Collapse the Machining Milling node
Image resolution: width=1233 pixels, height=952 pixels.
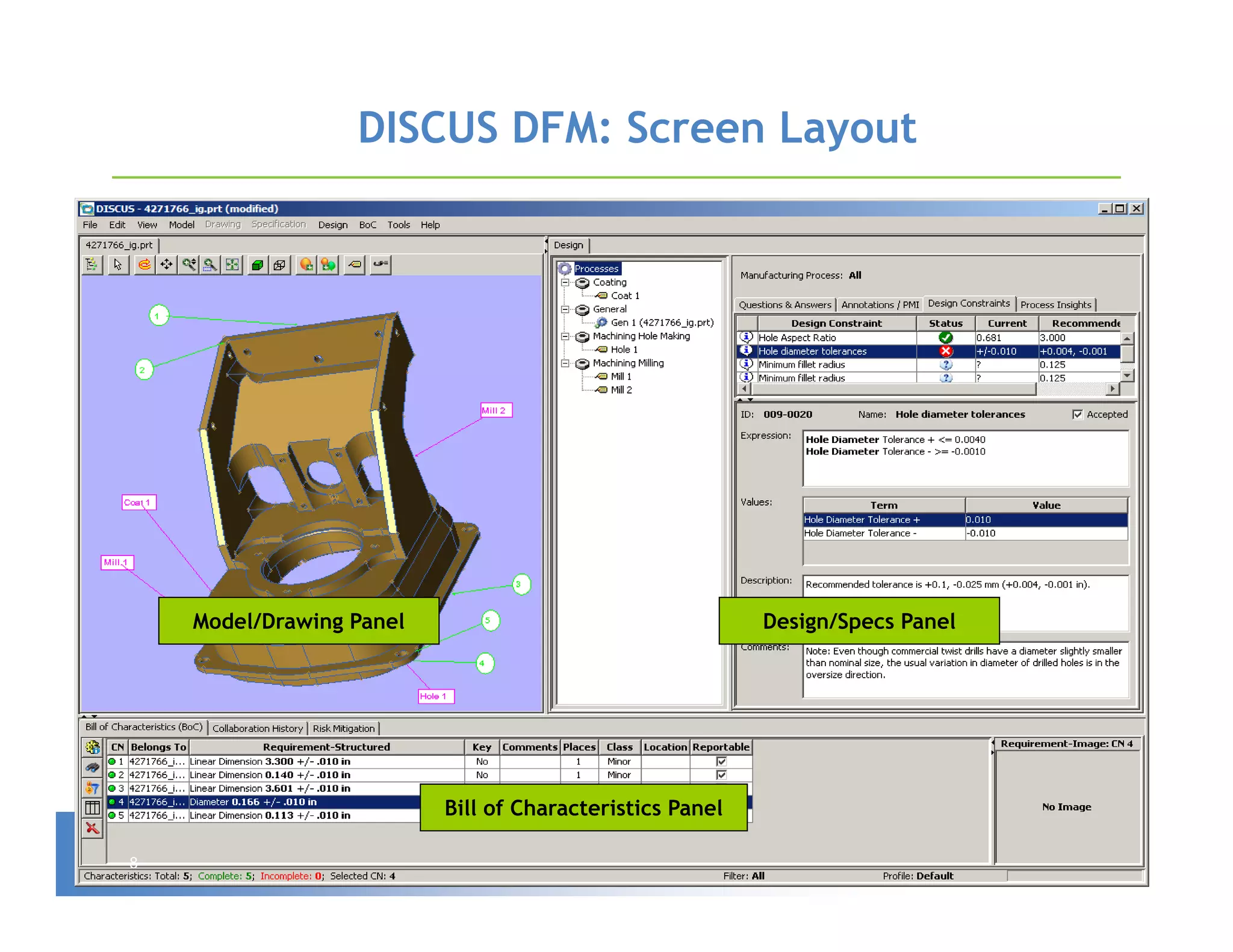pos(565,363)
